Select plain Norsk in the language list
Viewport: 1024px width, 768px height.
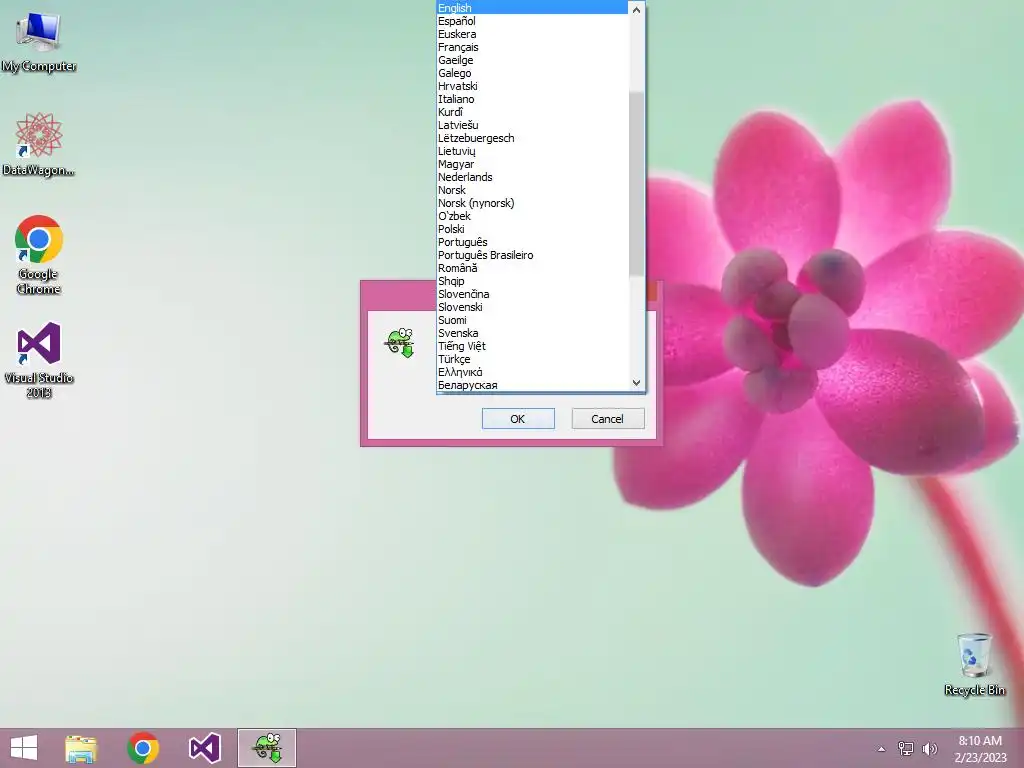tap(532, 190)
